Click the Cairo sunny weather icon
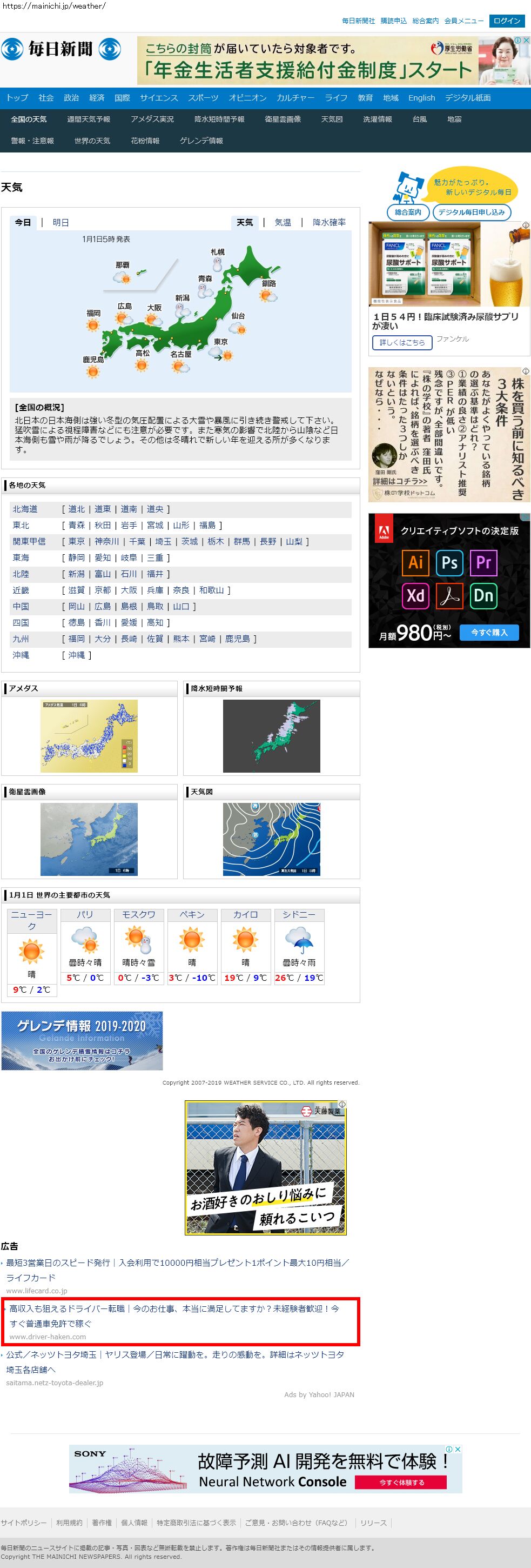Viewport: 531px width, 1568px height. click(245, 939)
